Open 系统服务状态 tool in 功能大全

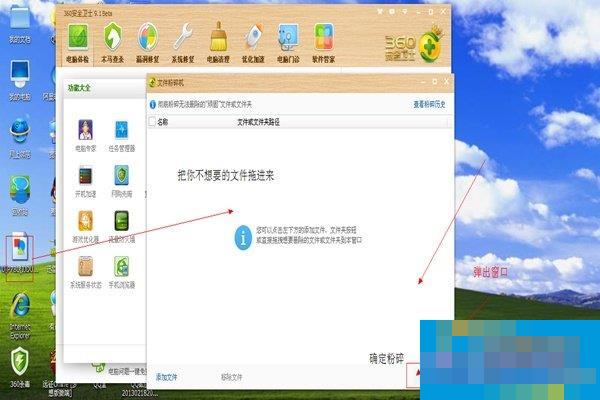pyautogui.click(x=85, y=272)
